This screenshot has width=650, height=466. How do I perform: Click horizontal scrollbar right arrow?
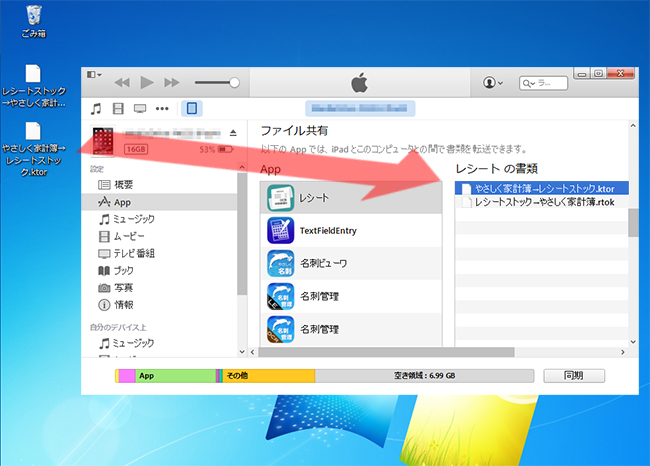click(x=623, y=352)
